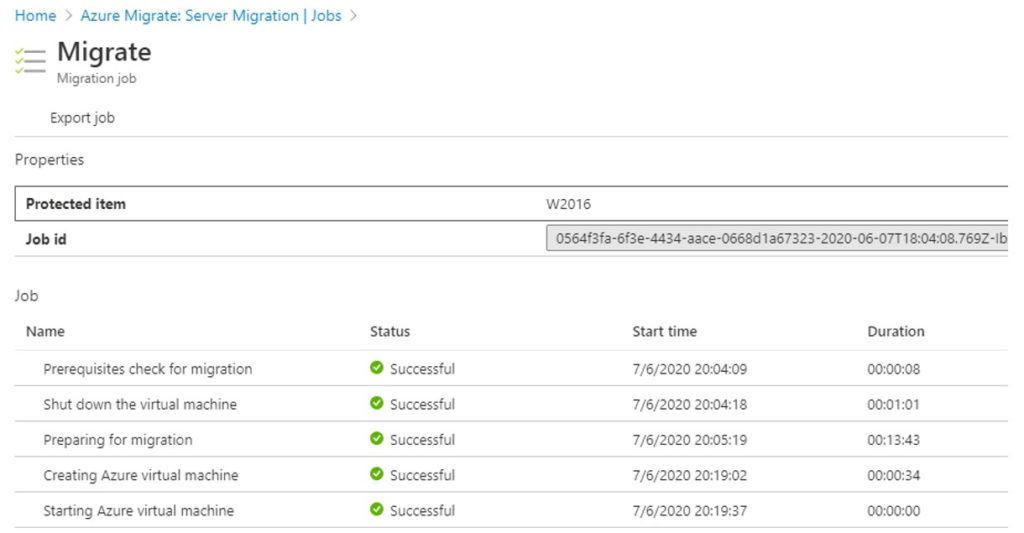Sort by Duration column header
Image resolution: width=1024 pixels, height=533 pixels.
coord(895,331)
